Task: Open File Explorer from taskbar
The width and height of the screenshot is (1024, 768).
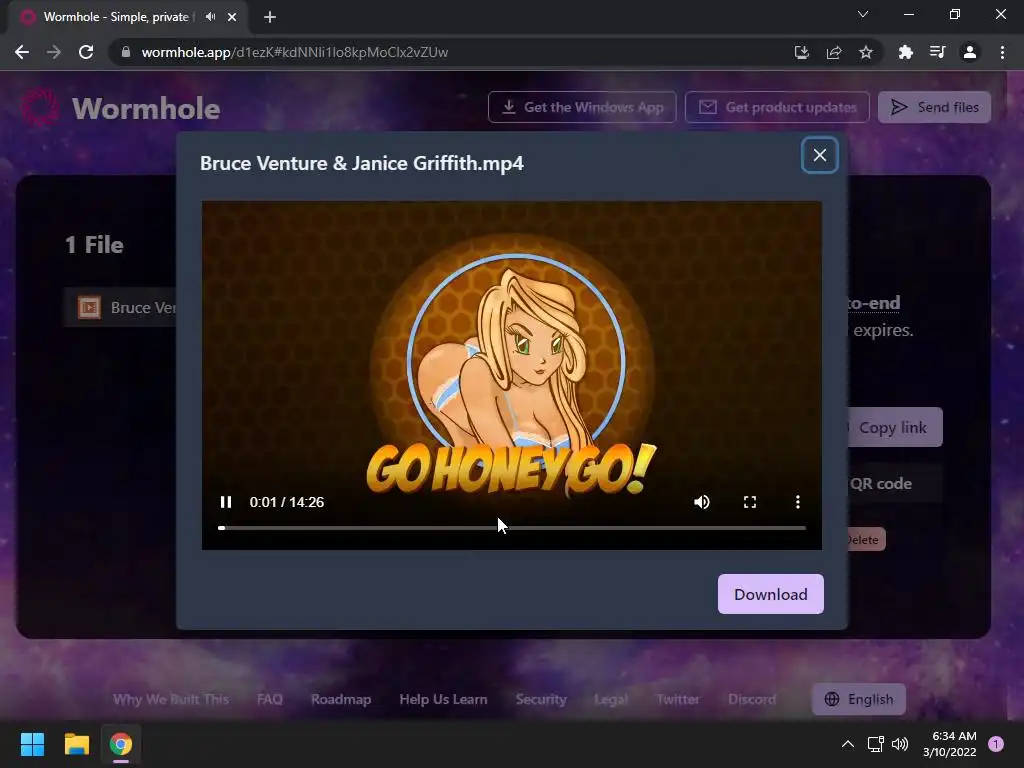Action: pyautogui.click(x=76, y=744)
